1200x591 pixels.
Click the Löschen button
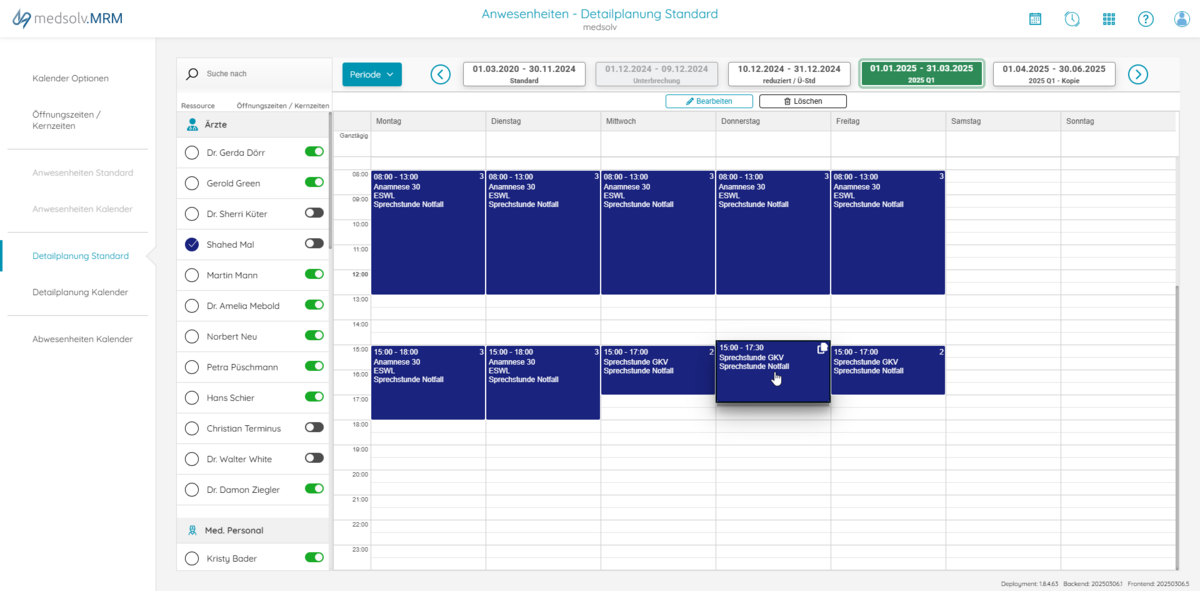tap(802, 101)
